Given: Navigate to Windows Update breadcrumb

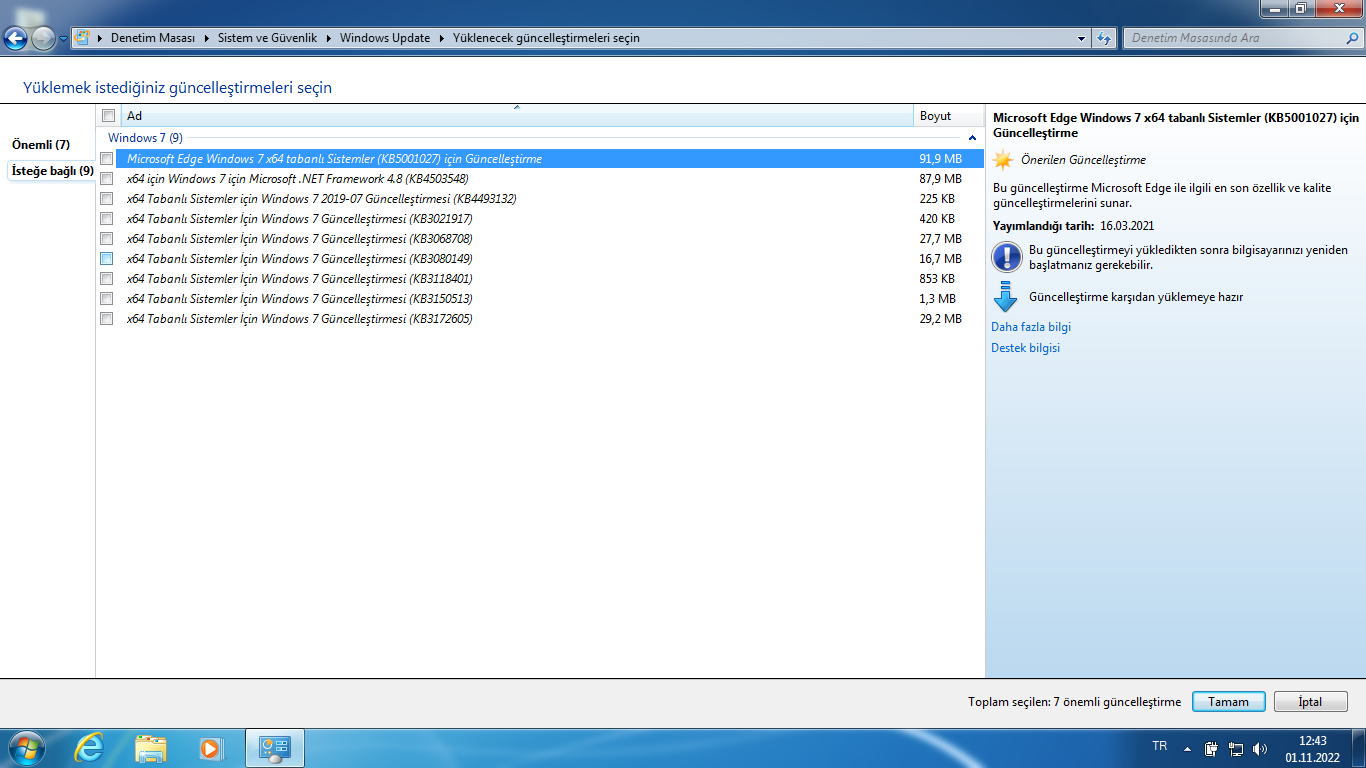Looking at the screenshot, I should [x=385, y=38].
